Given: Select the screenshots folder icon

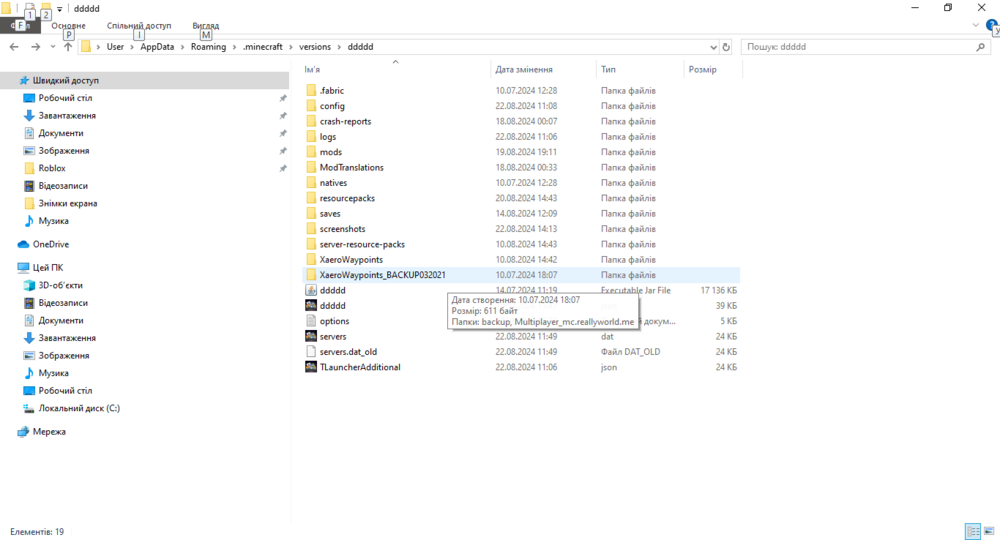Looking at the screenshot, I should tap(311, 229).
